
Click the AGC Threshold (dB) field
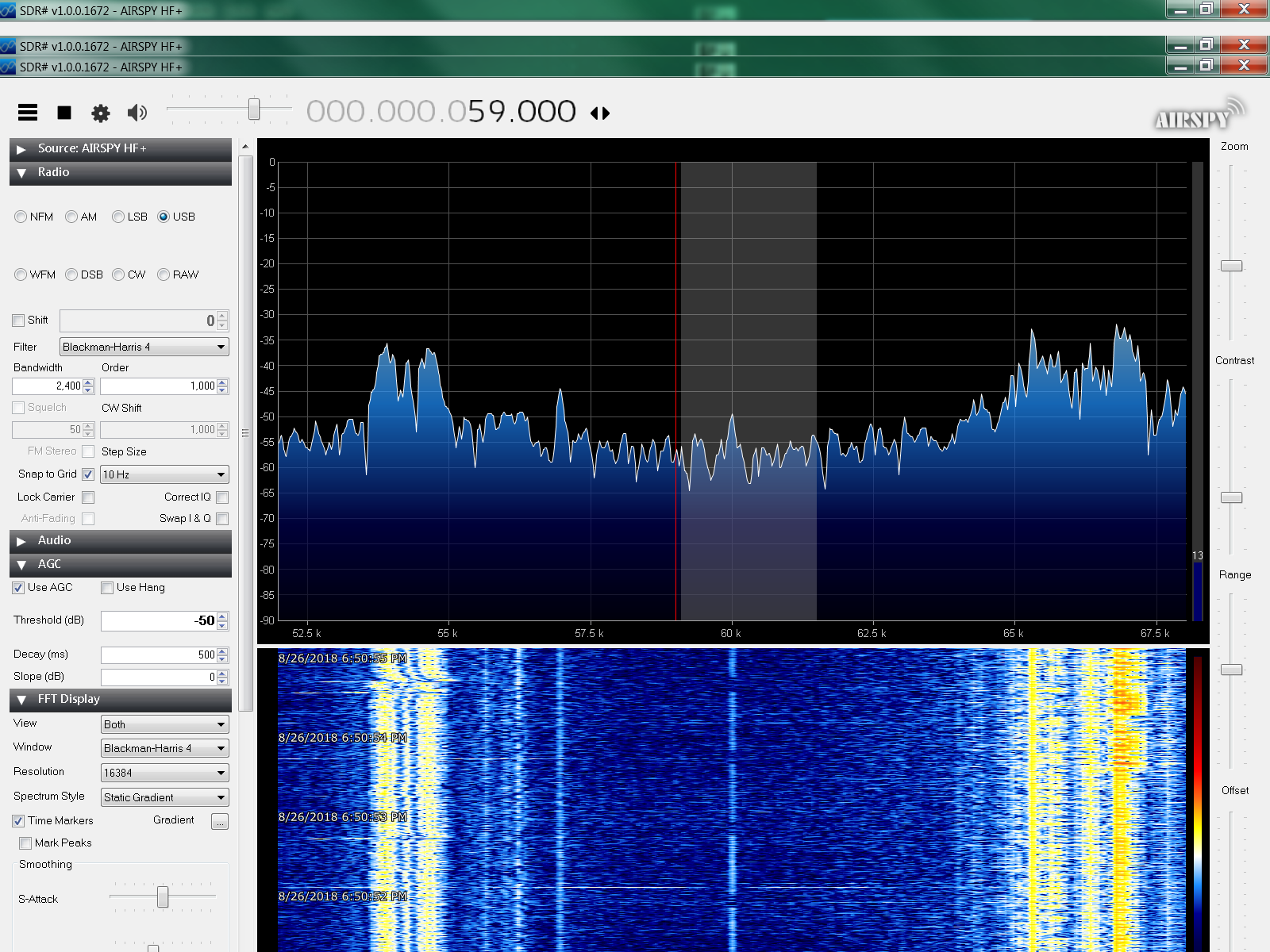[159, 620]
